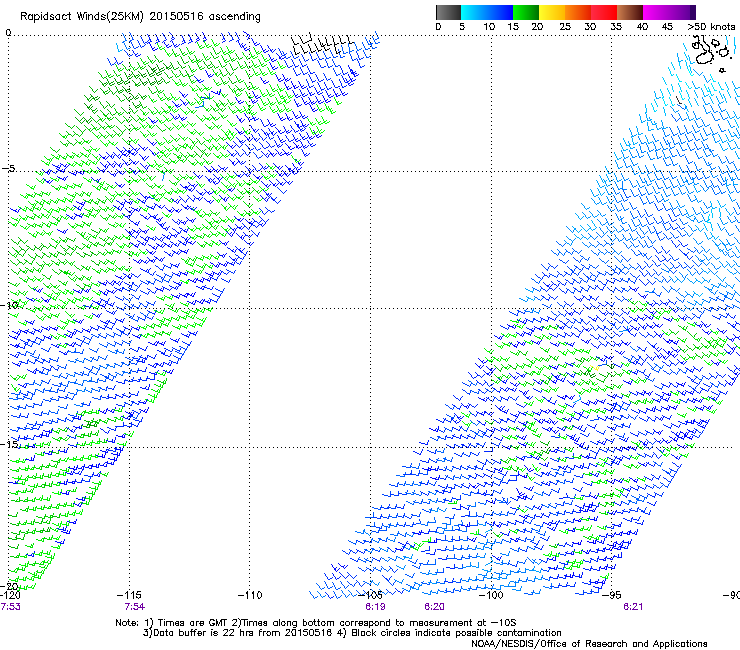Click the yellow wind barb near -96 longitude
The image size is (740, 650).
[x=595, y=367]
